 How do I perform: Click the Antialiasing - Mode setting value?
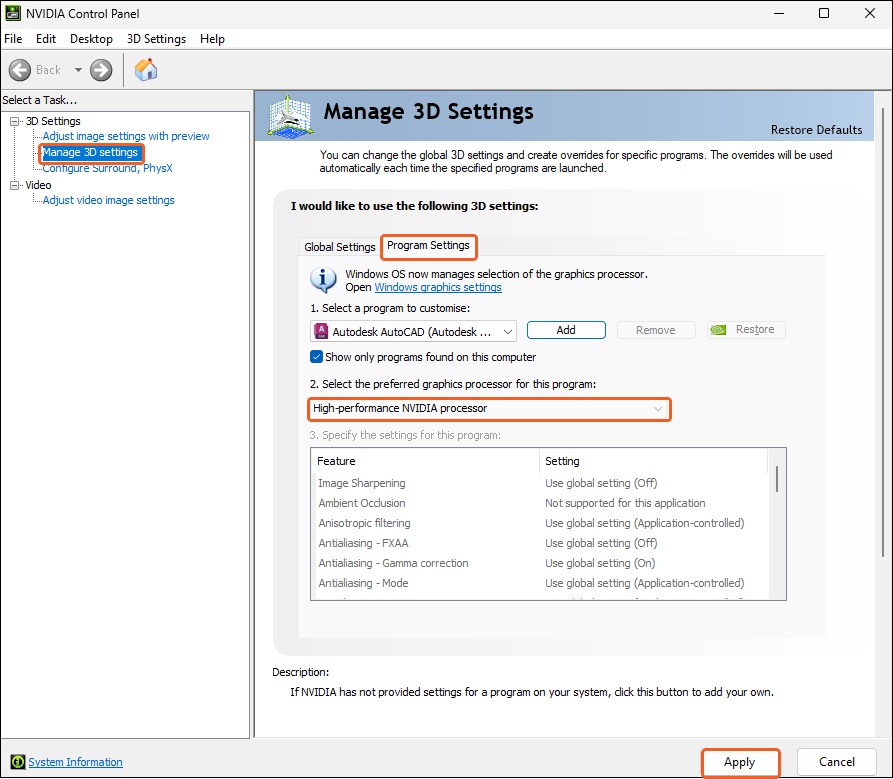645,583
